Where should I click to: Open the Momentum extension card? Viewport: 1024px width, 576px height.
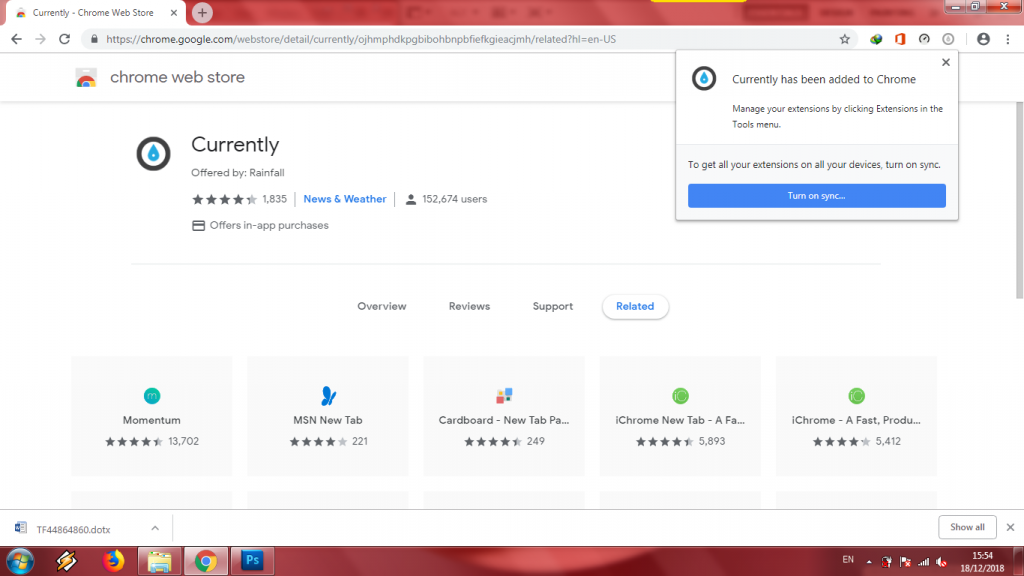(152, 415)
